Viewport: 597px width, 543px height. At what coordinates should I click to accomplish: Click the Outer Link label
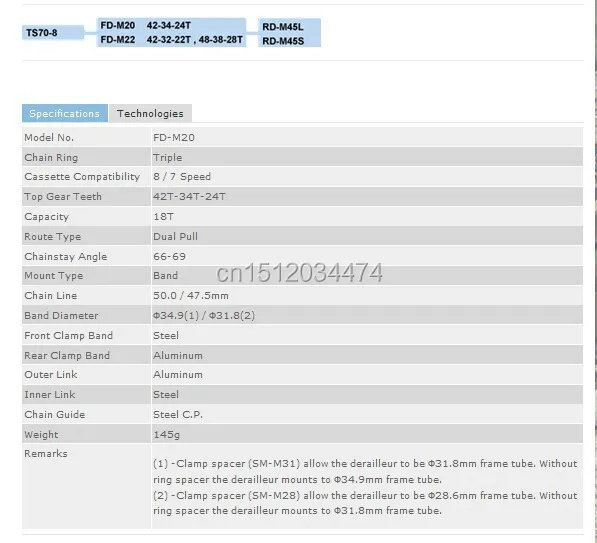click(x=51, y=375)
